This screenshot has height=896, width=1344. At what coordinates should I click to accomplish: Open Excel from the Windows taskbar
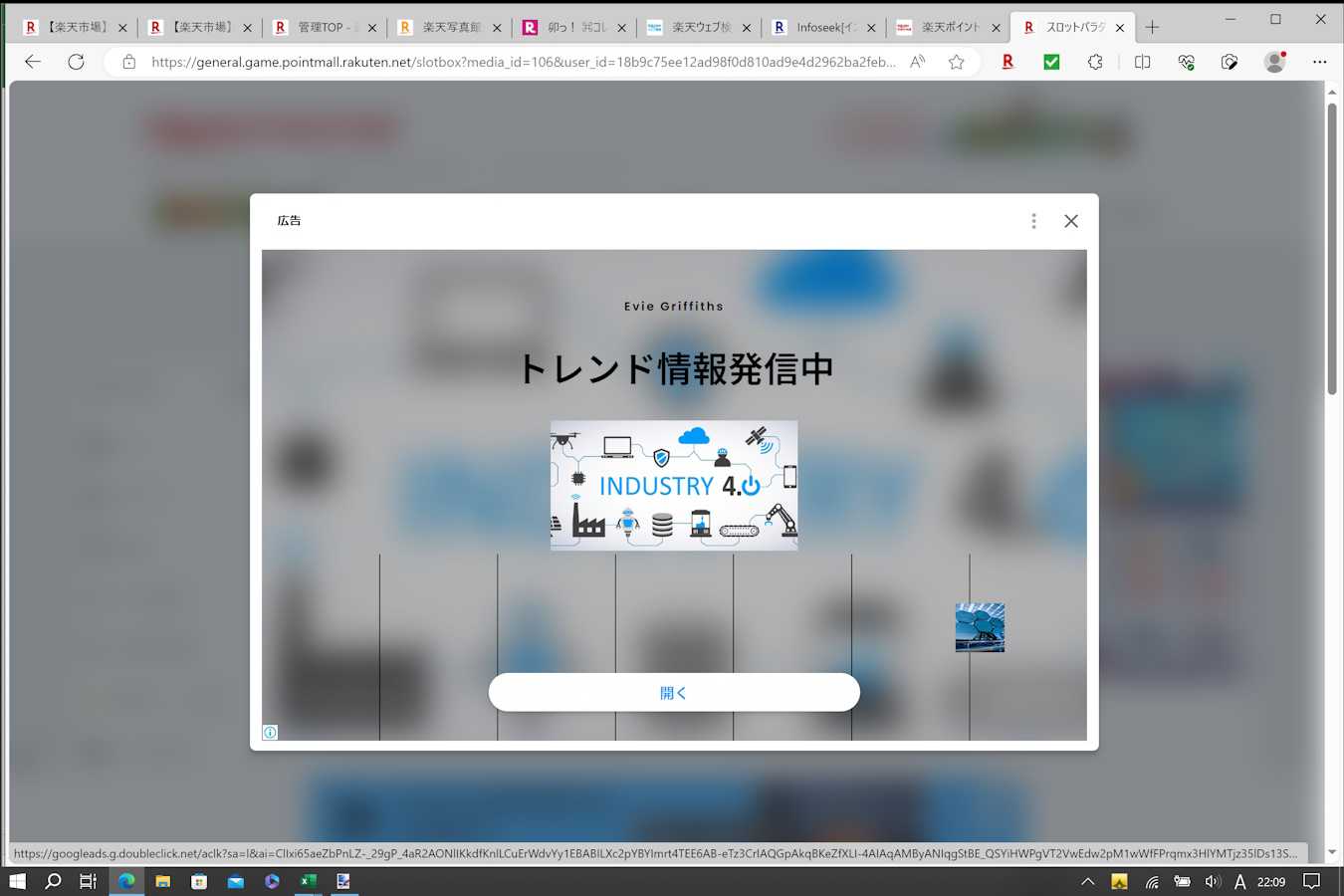309,881
